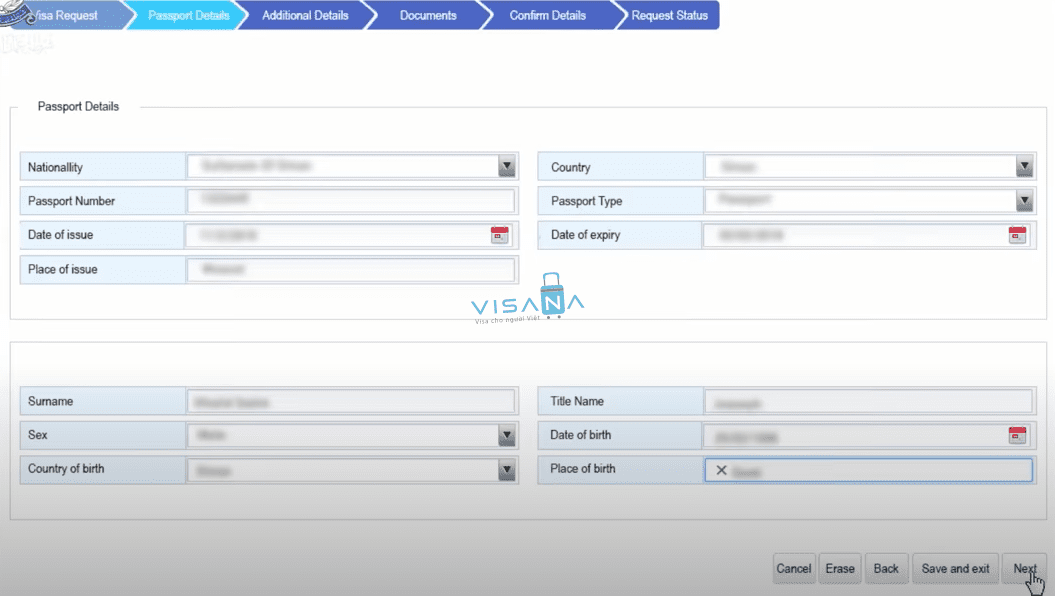Switch to the Additional Details step
1055x596 pixels.
pyautogui.click(x=305, y=15)
